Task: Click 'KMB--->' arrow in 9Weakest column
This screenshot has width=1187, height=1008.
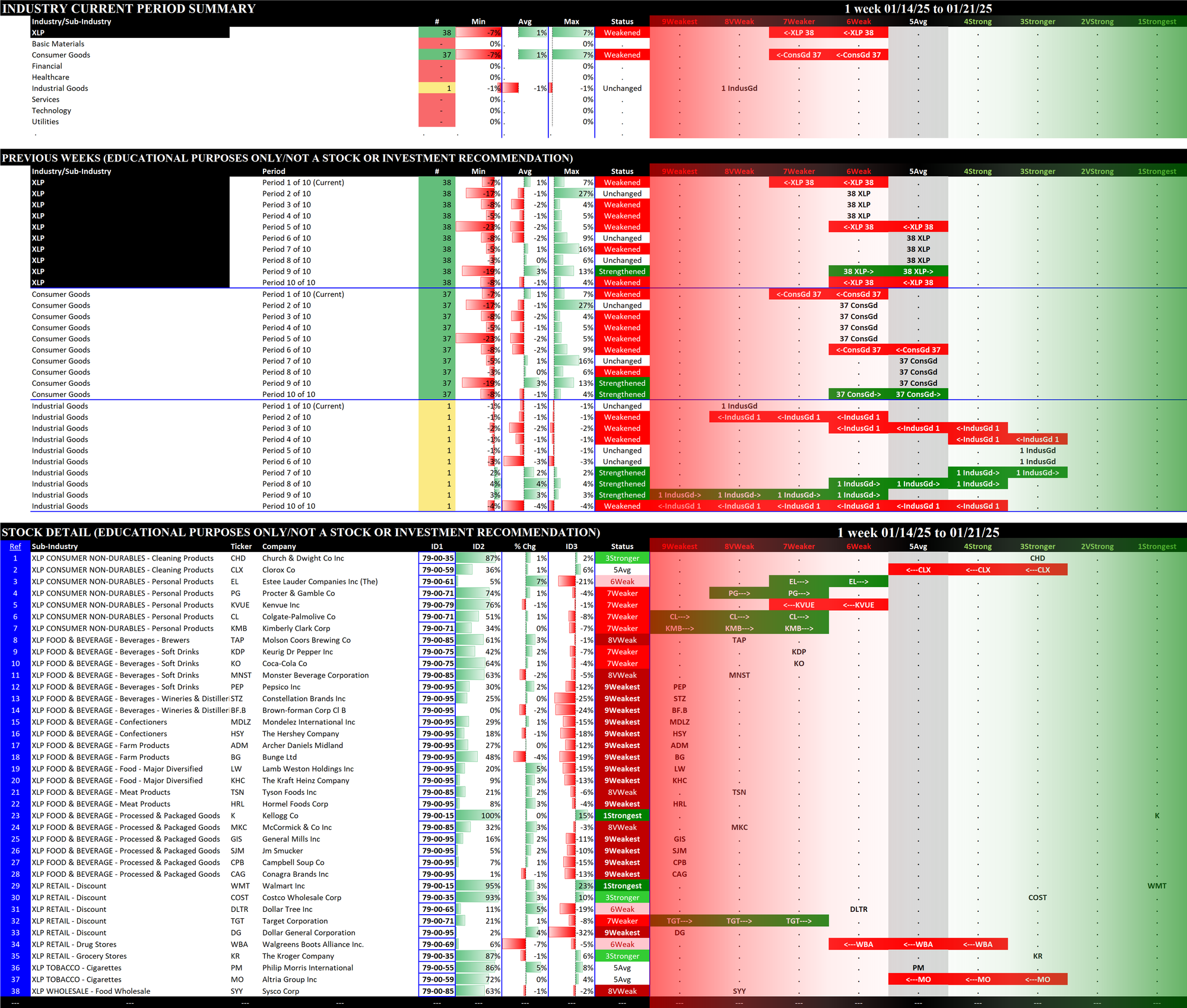Action: click(679, 628)
